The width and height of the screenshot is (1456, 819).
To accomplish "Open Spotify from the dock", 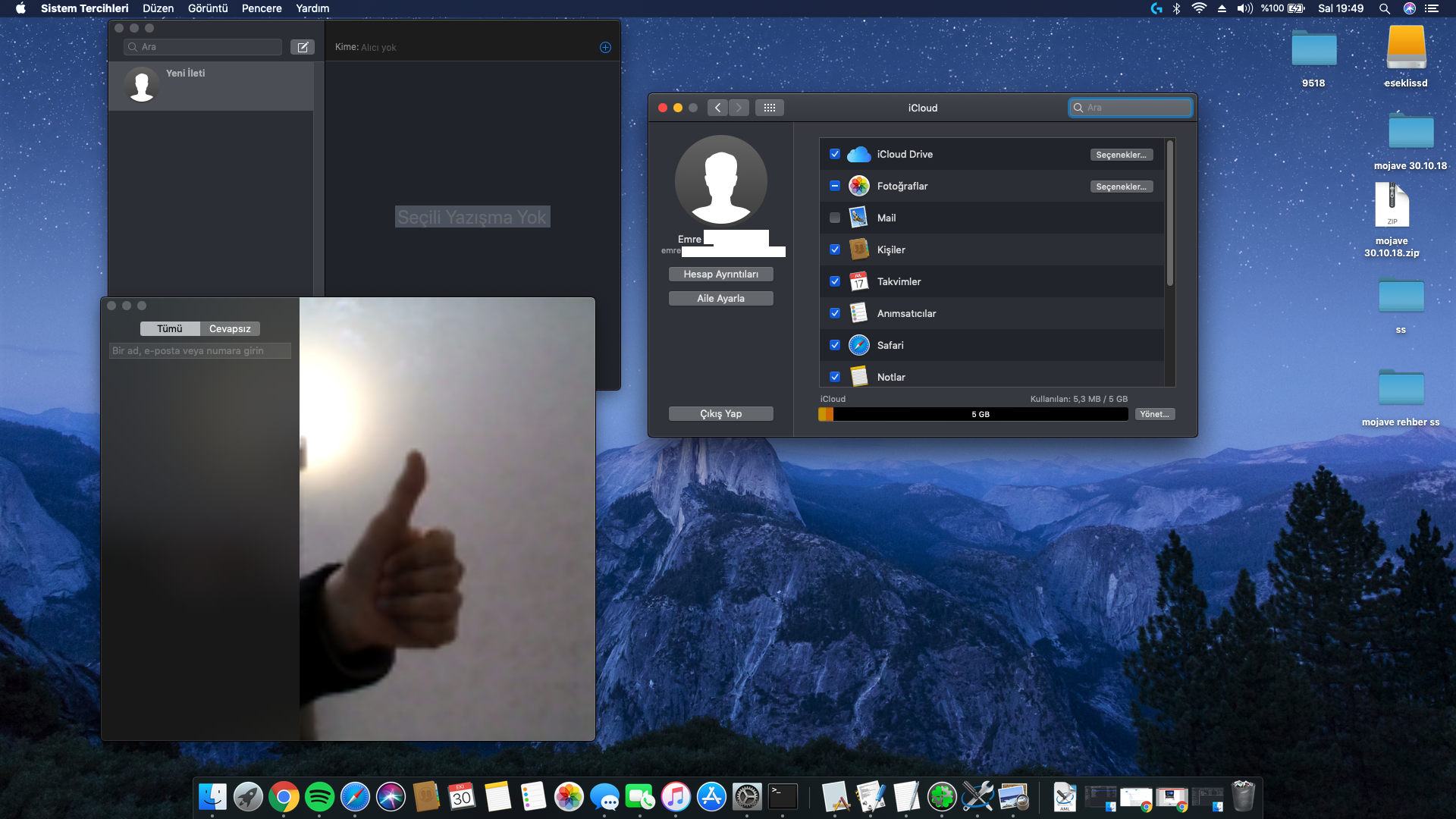I will [319, 797].
